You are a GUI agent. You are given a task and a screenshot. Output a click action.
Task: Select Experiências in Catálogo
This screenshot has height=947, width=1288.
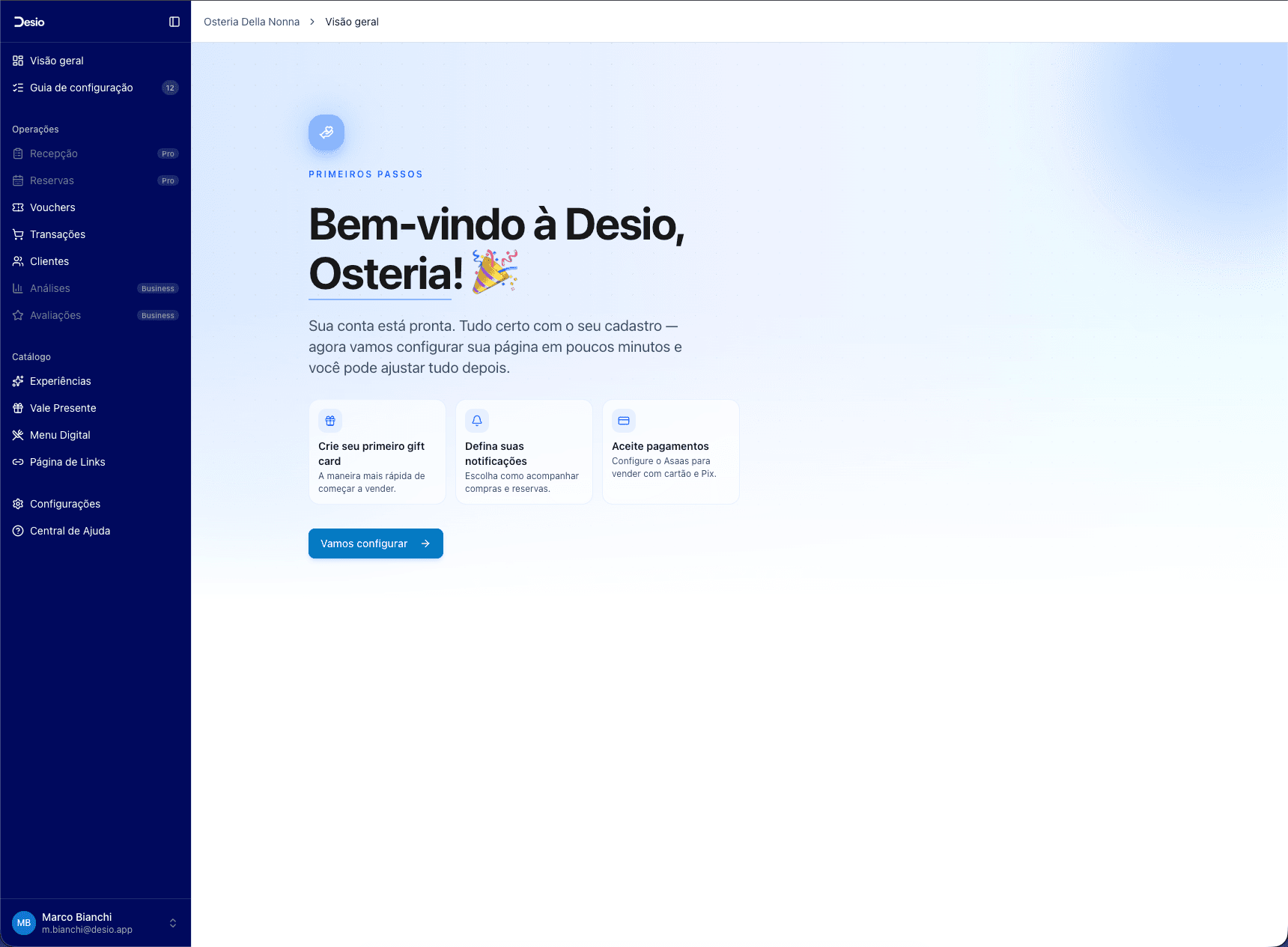click(x=95, y=381)
